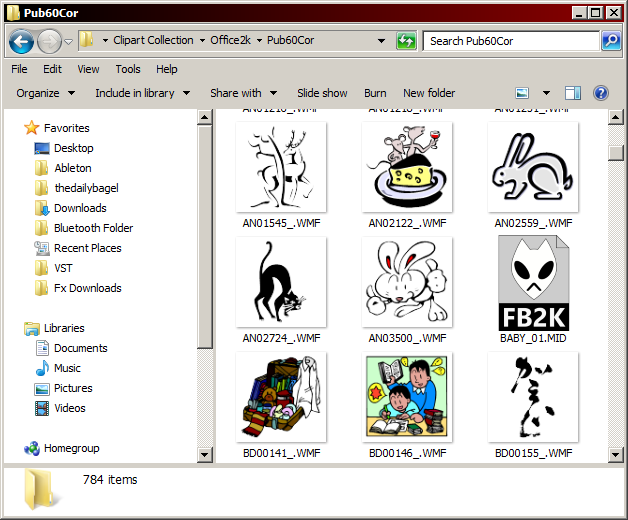This screenshot has height=520, width=628.
Task: Navigate to Office2k breadcrumb
Action: click(231, 40)
